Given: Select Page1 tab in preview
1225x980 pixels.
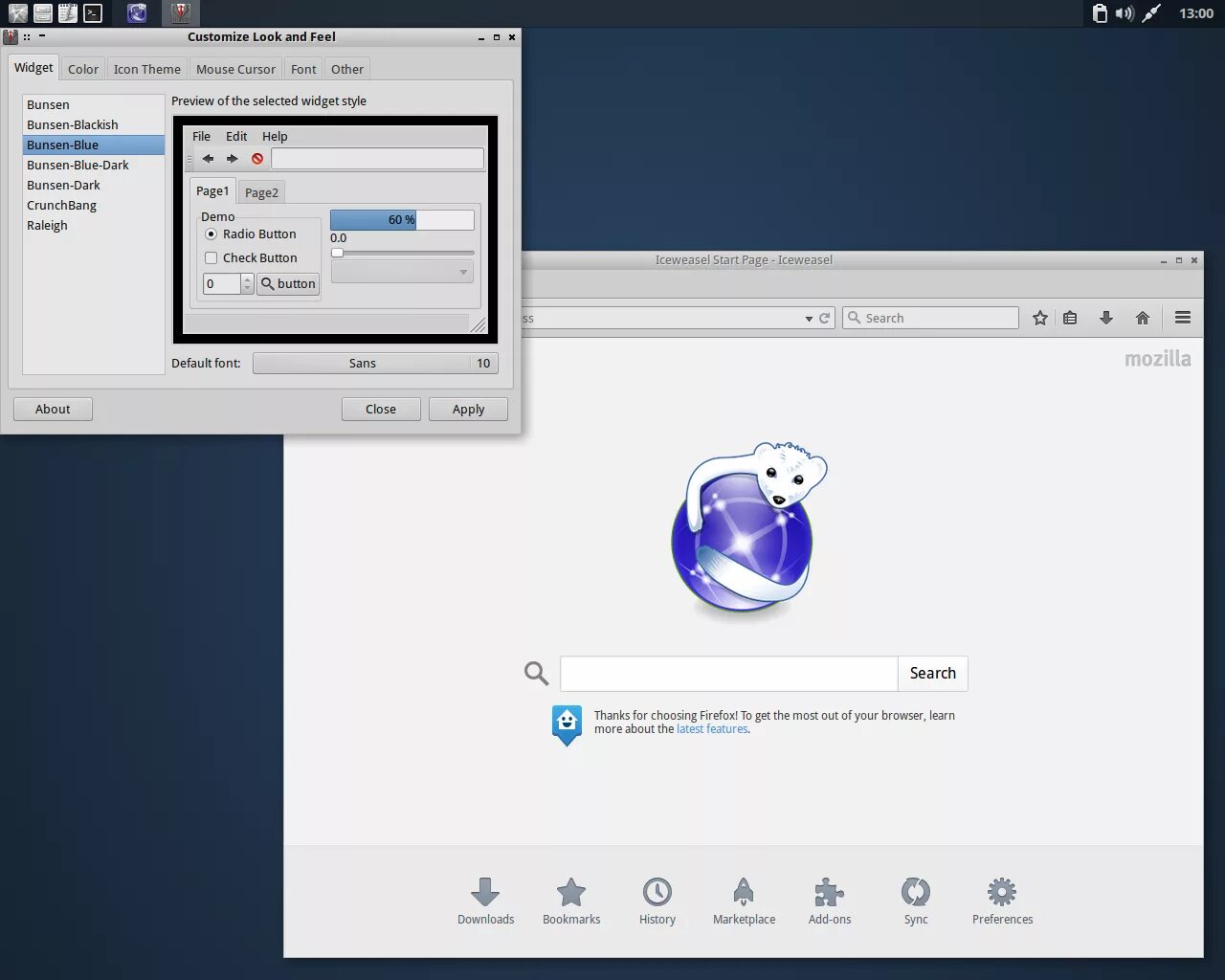Looking at the screenshot, I should coord(212,190).
